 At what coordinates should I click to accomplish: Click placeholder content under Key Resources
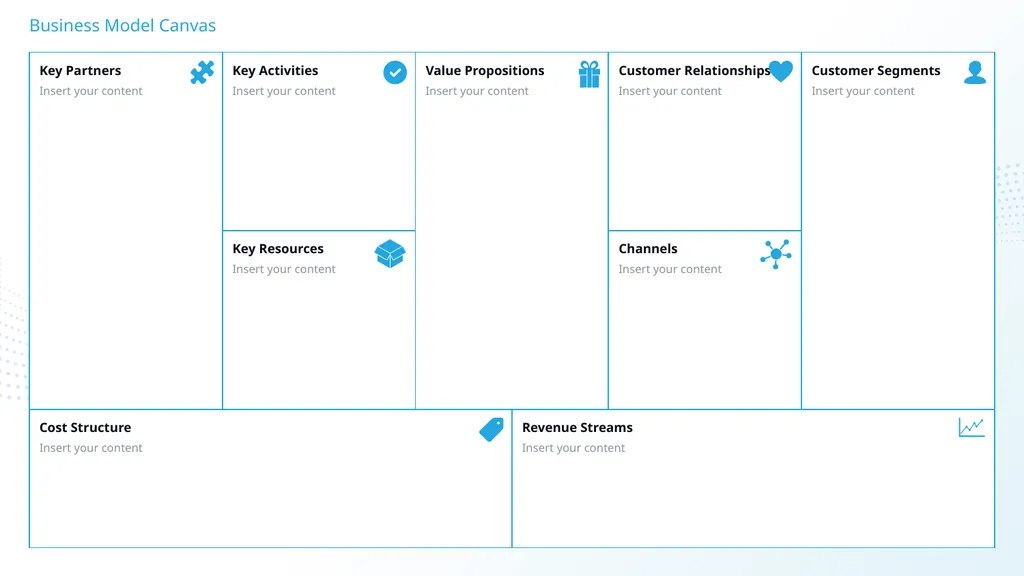pos(284,269)
